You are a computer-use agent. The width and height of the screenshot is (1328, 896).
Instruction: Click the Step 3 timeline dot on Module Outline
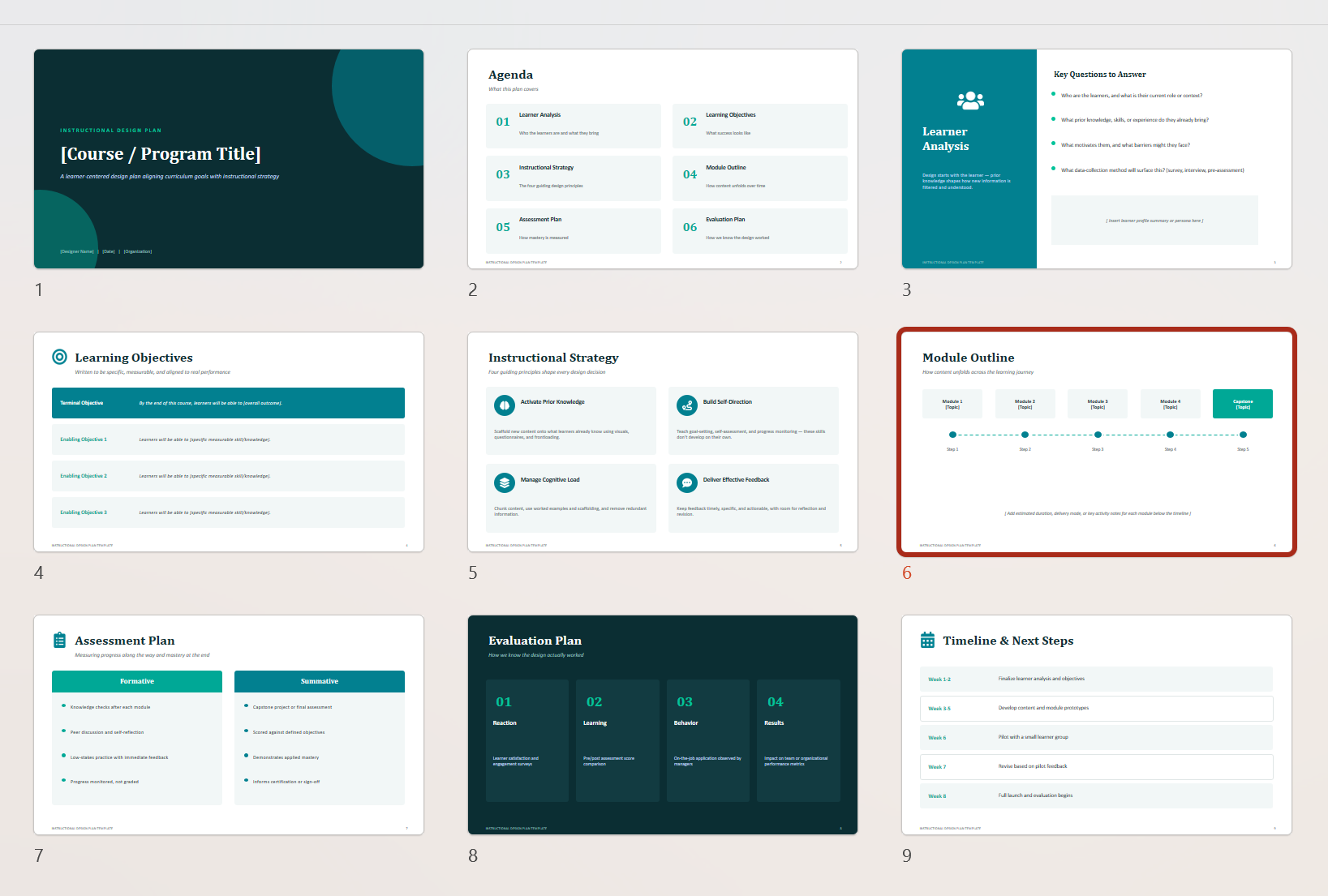1098,435
